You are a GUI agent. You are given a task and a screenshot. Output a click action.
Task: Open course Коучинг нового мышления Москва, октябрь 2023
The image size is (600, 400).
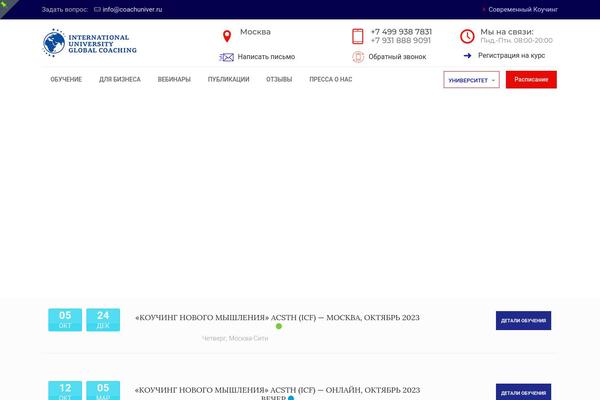[x=277, y=317]
